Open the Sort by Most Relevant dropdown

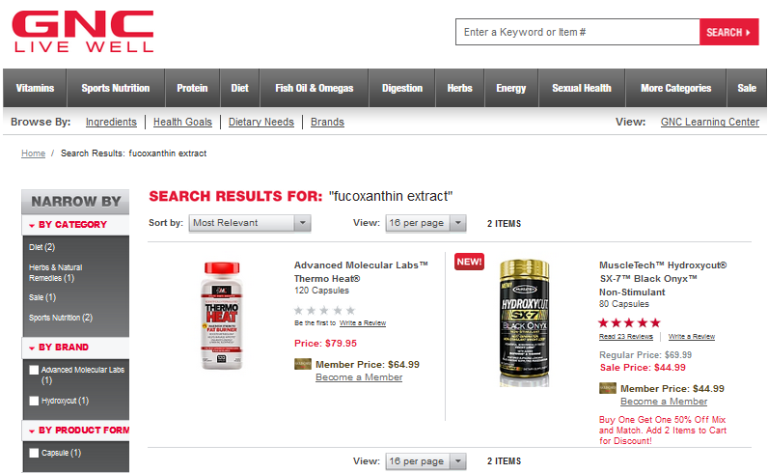250,223
